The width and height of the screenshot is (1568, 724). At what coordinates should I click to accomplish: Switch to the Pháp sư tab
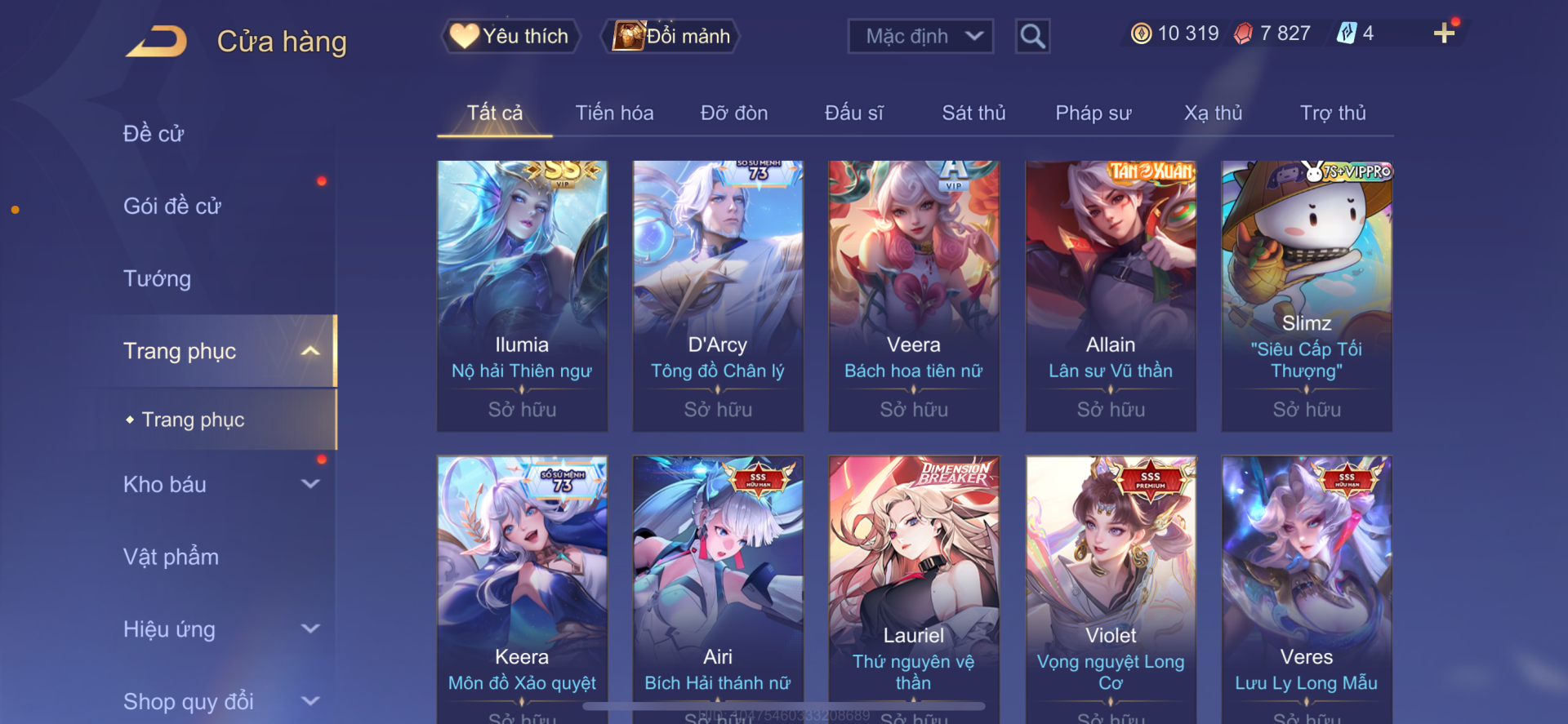click(1093, 113)
